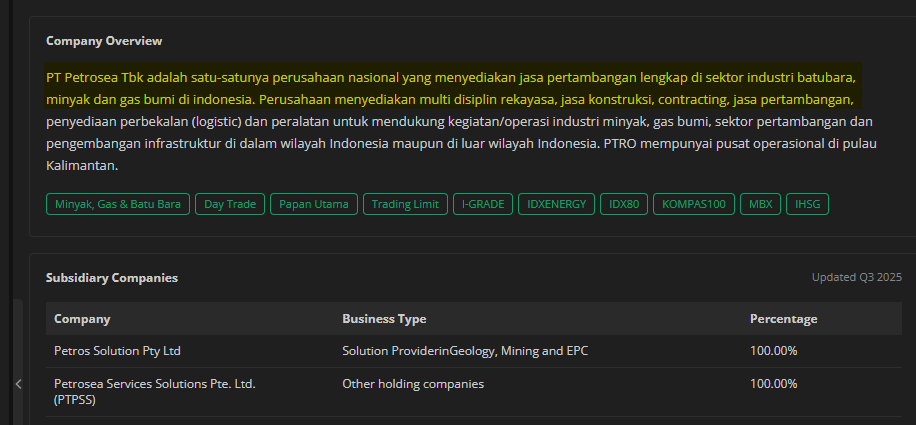Viewport: 916px width, 425px height.
Task: Click the left sidebar collapse chevron
Action: pos(18,384)
